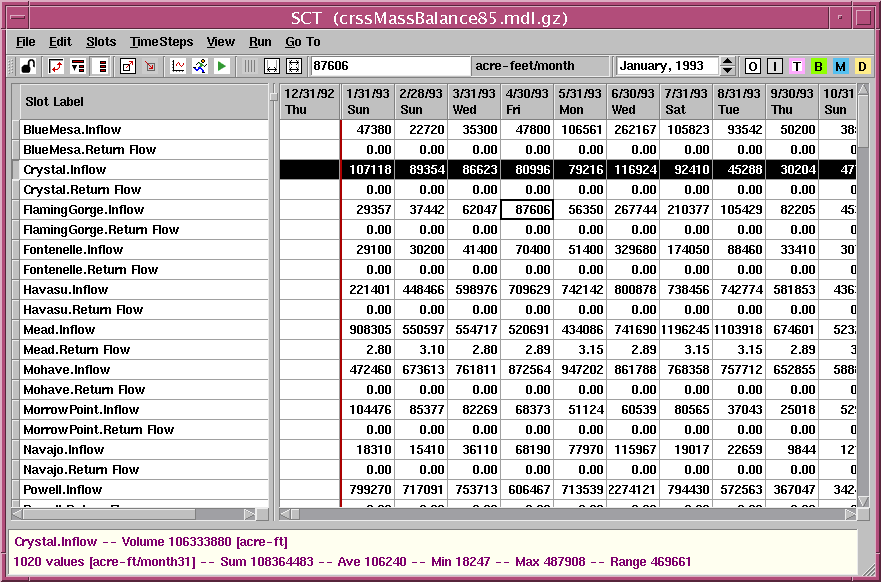This screenshot has width=881, height=582.
Task: Click cell 47380 in BlueMesa.Inflow row
Action: [368, 130]
